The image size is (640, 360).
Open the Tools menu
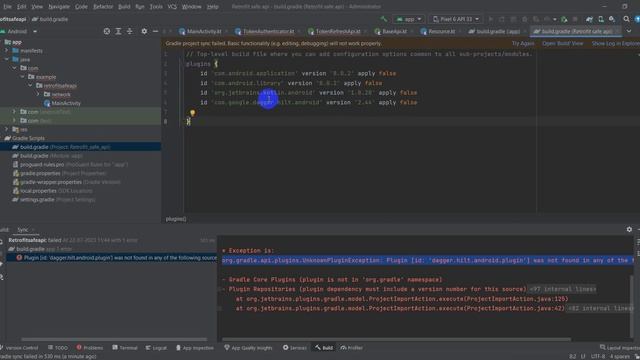pos(156,7)
